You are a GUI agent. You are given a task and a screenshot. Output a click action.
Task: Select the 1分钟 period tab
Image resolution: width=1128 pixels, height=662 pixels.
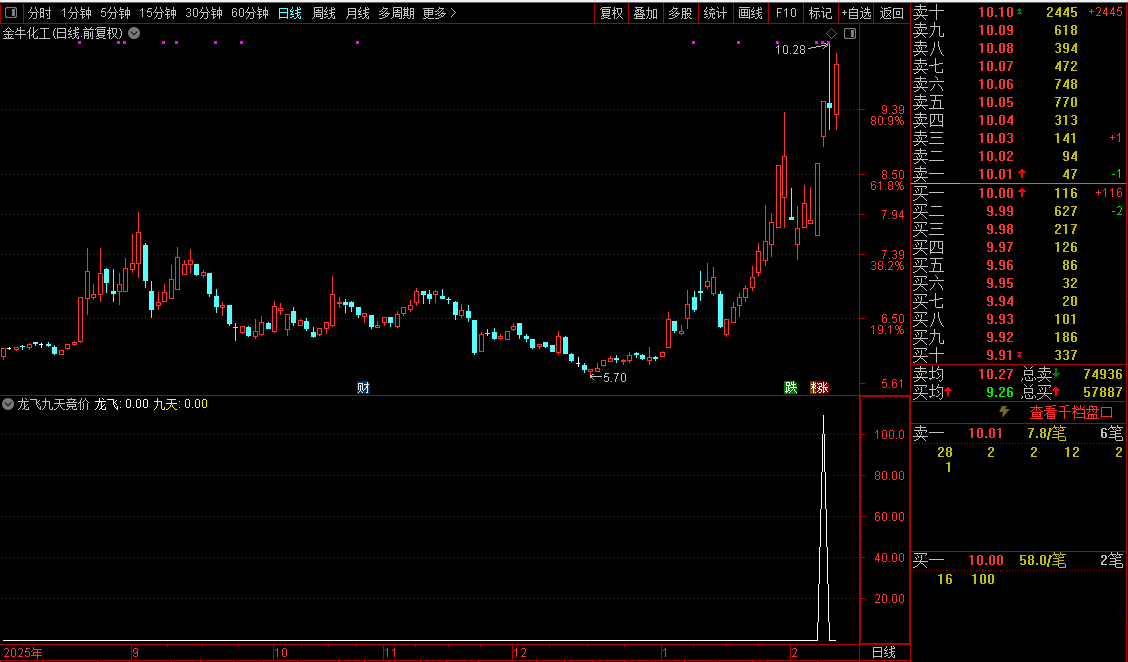pos(76,13)
